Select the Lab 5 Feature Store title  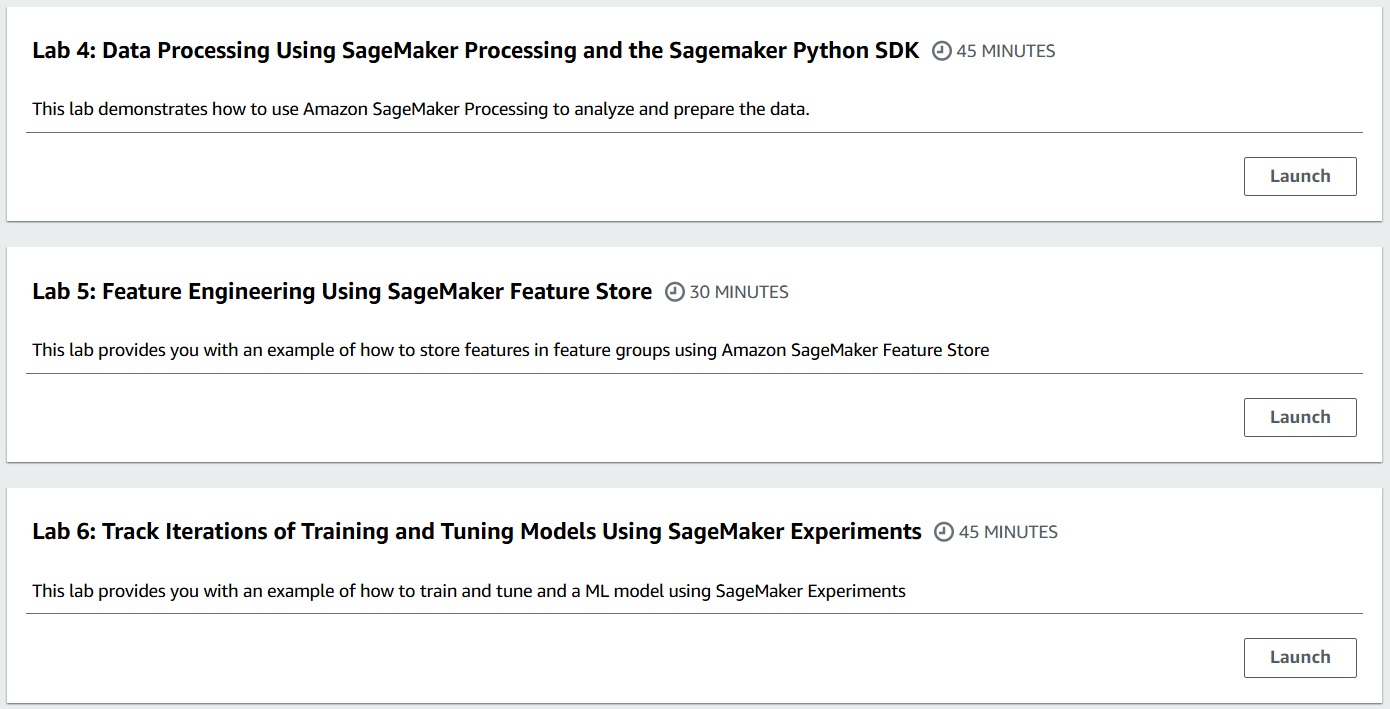click(342, 292)
